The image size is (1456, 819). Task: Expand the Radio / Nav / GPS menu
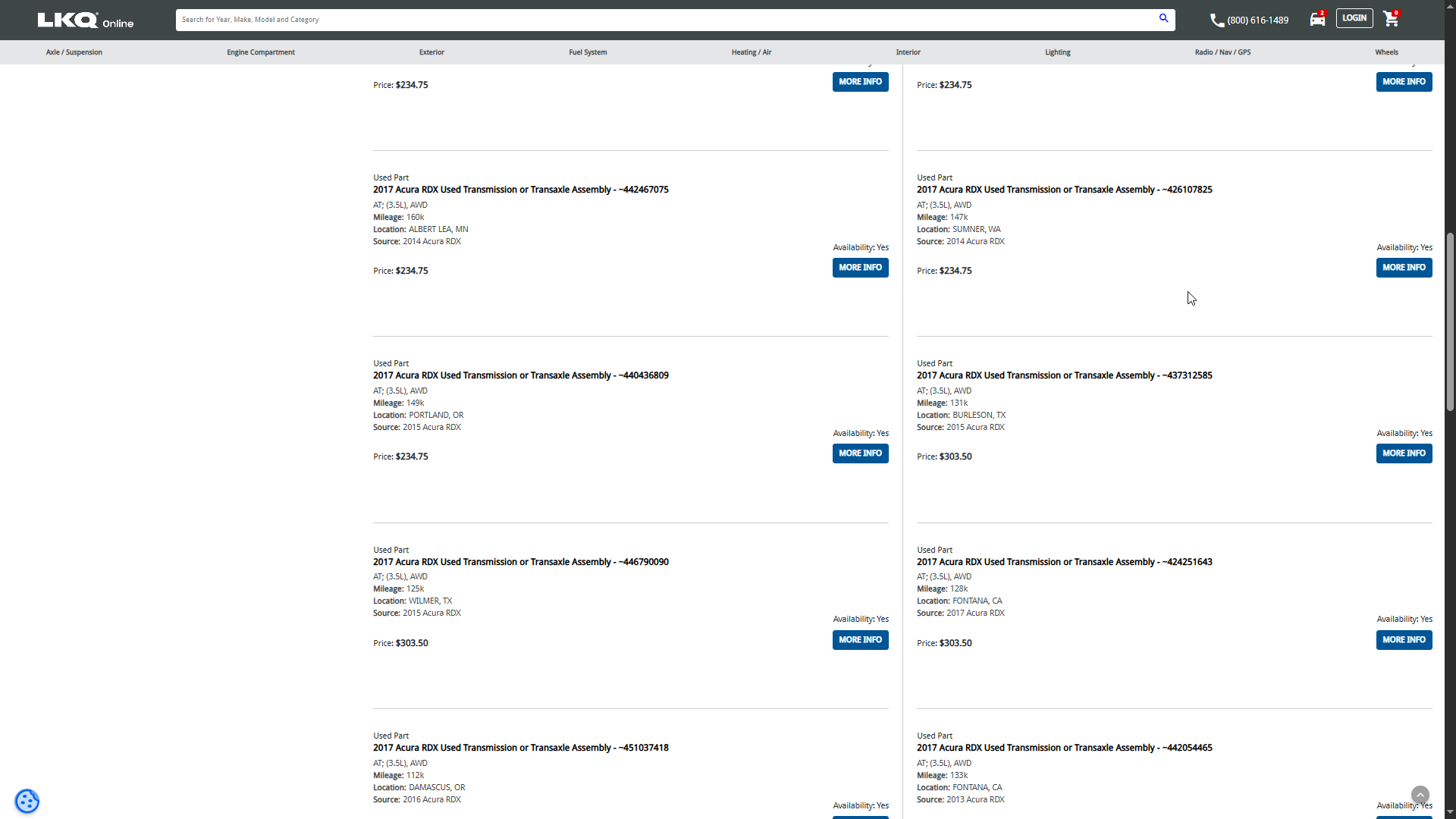1222,52
